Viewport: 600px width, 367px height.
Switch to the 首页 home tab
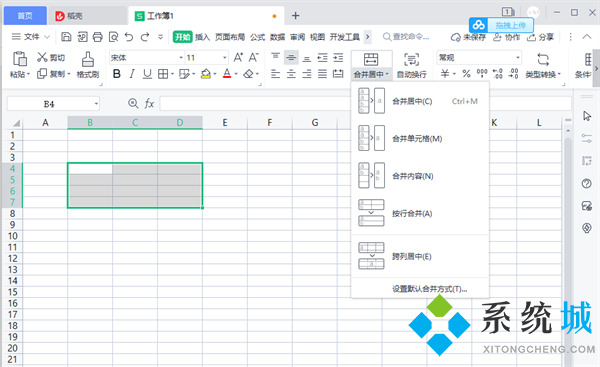click(x=25, y=16)
